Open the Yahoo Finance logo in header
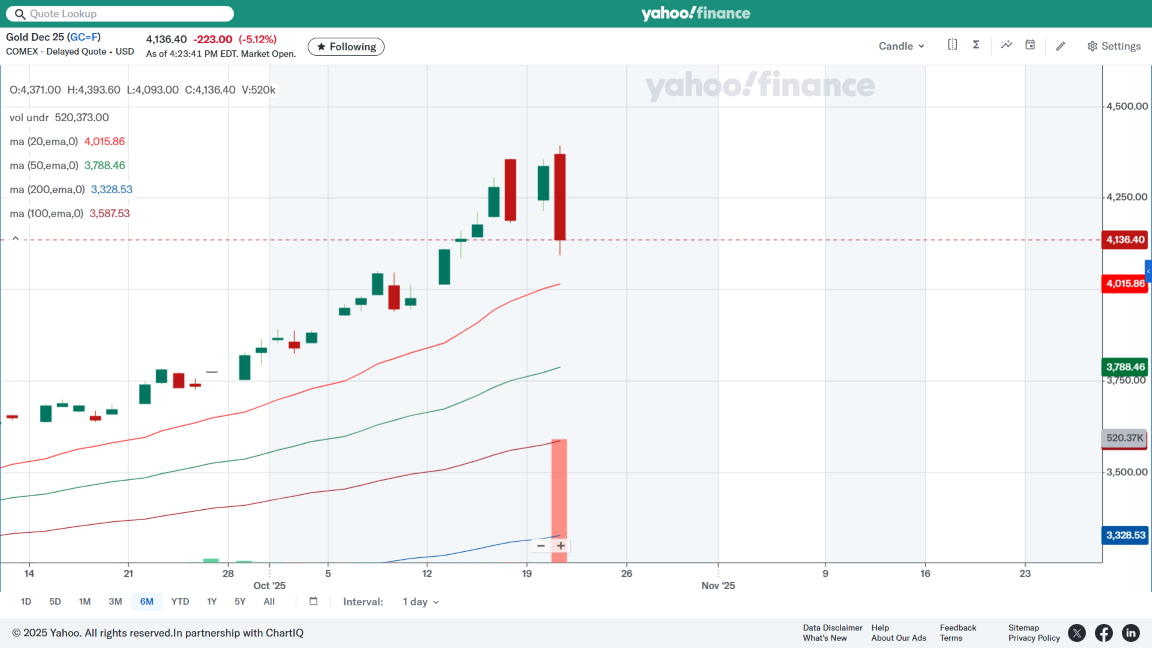The width and height of the screenshot is (1152, 648). click(x=695, y=13)
